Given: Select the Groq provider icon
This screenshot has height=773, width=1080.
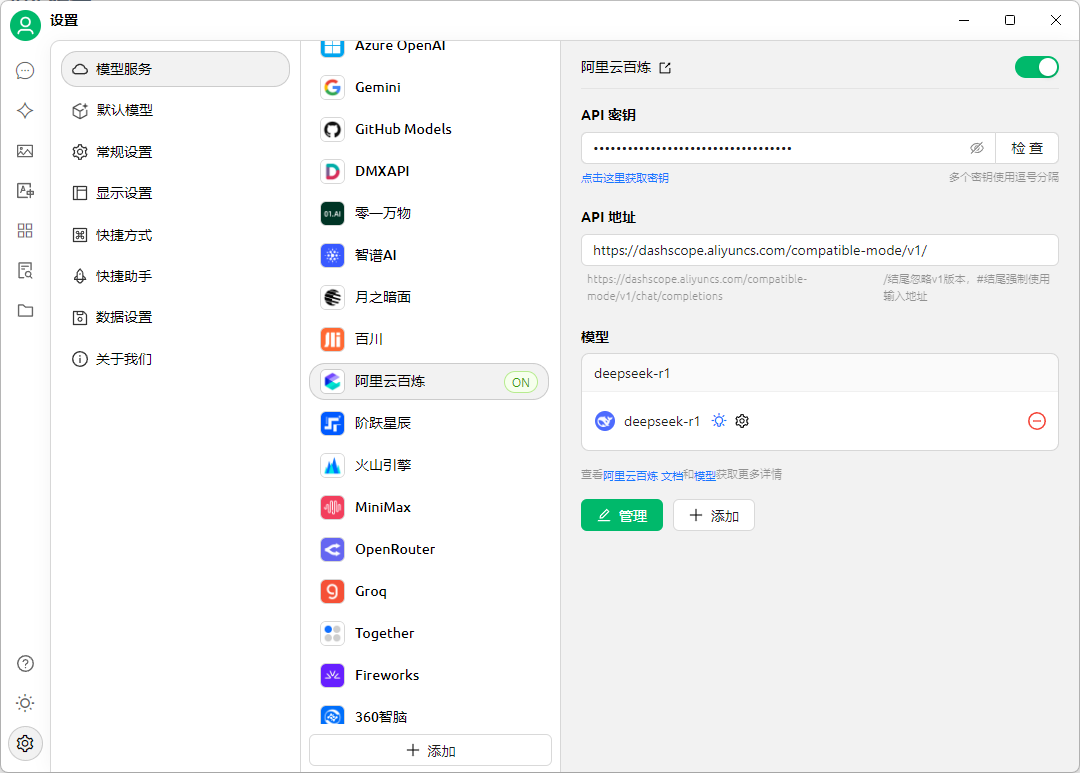Looking at the screenshot, I should click(x=333, y=591).
